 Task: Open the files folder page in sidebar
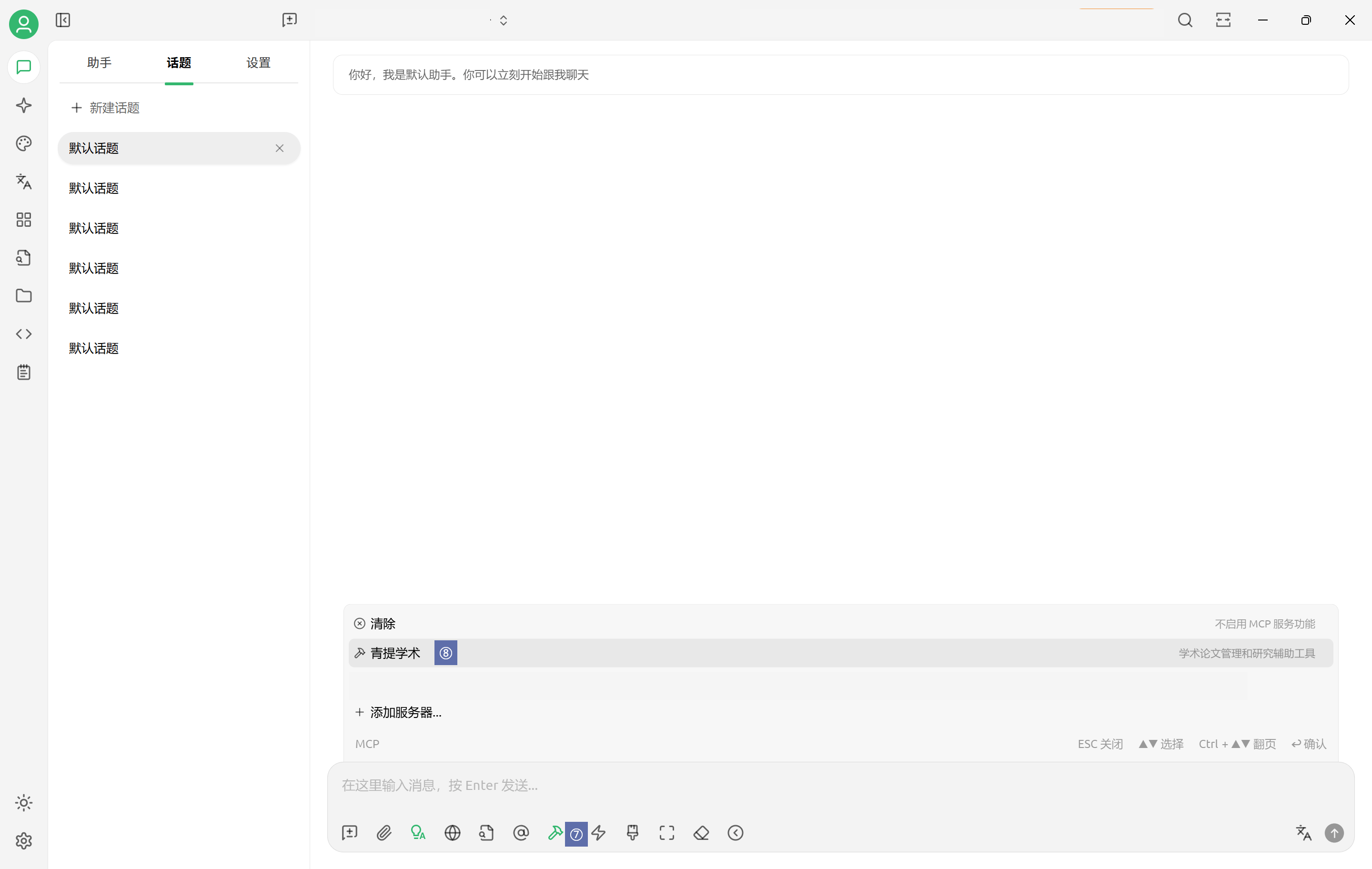[x=23, y=296]
